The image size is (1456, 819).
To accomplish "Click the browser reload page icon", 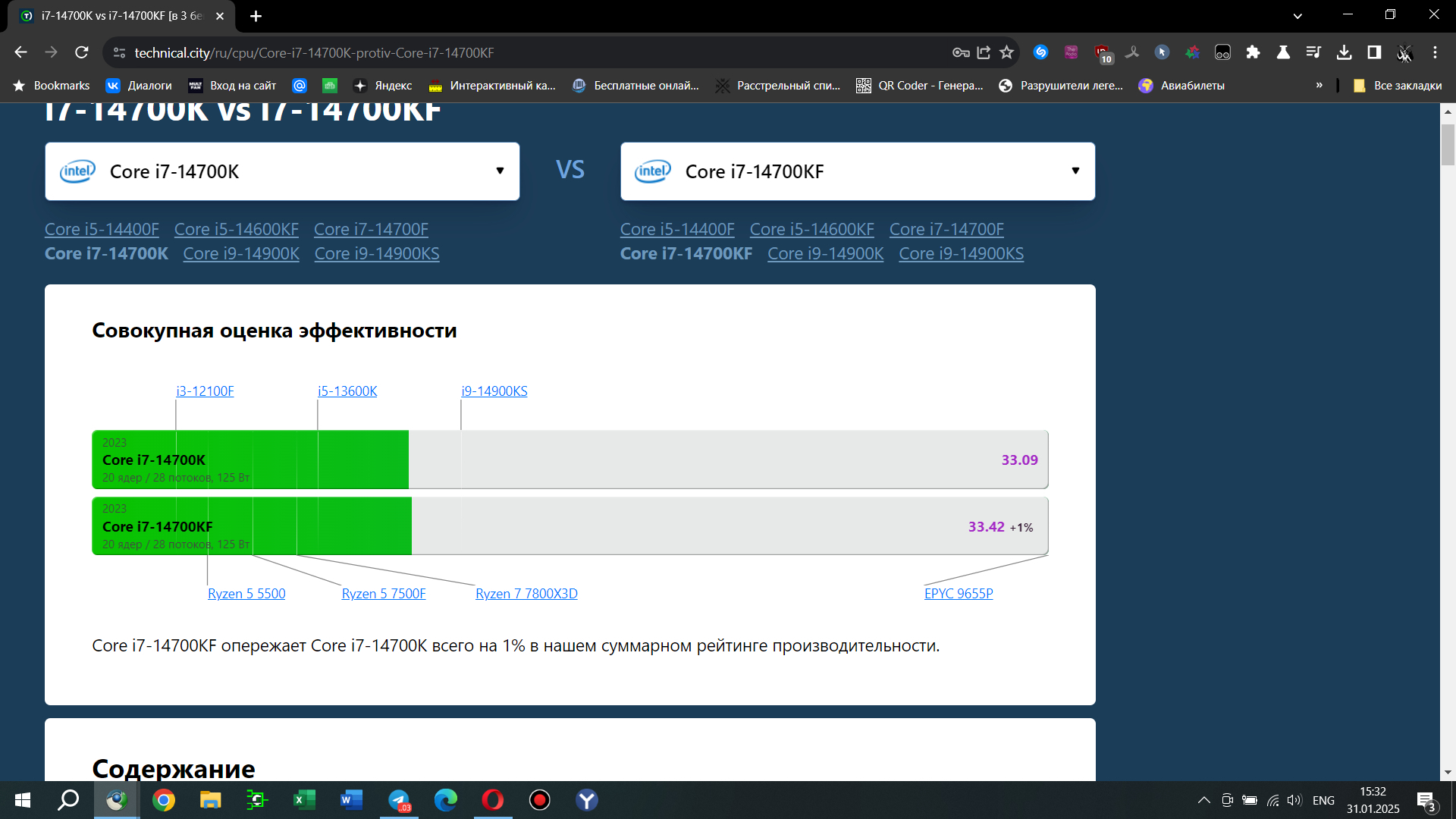I will pyautogui.click(x=82, y=52).
